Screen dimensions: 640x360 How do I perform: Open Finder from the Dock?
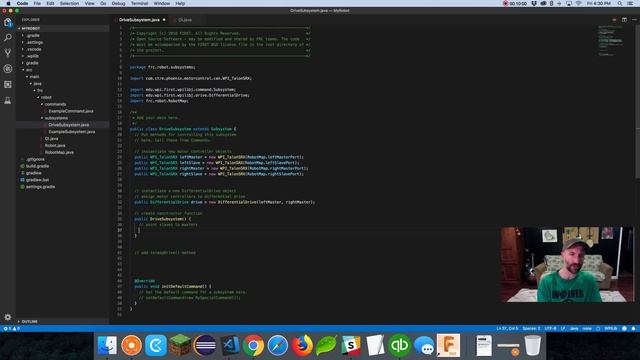107,345
